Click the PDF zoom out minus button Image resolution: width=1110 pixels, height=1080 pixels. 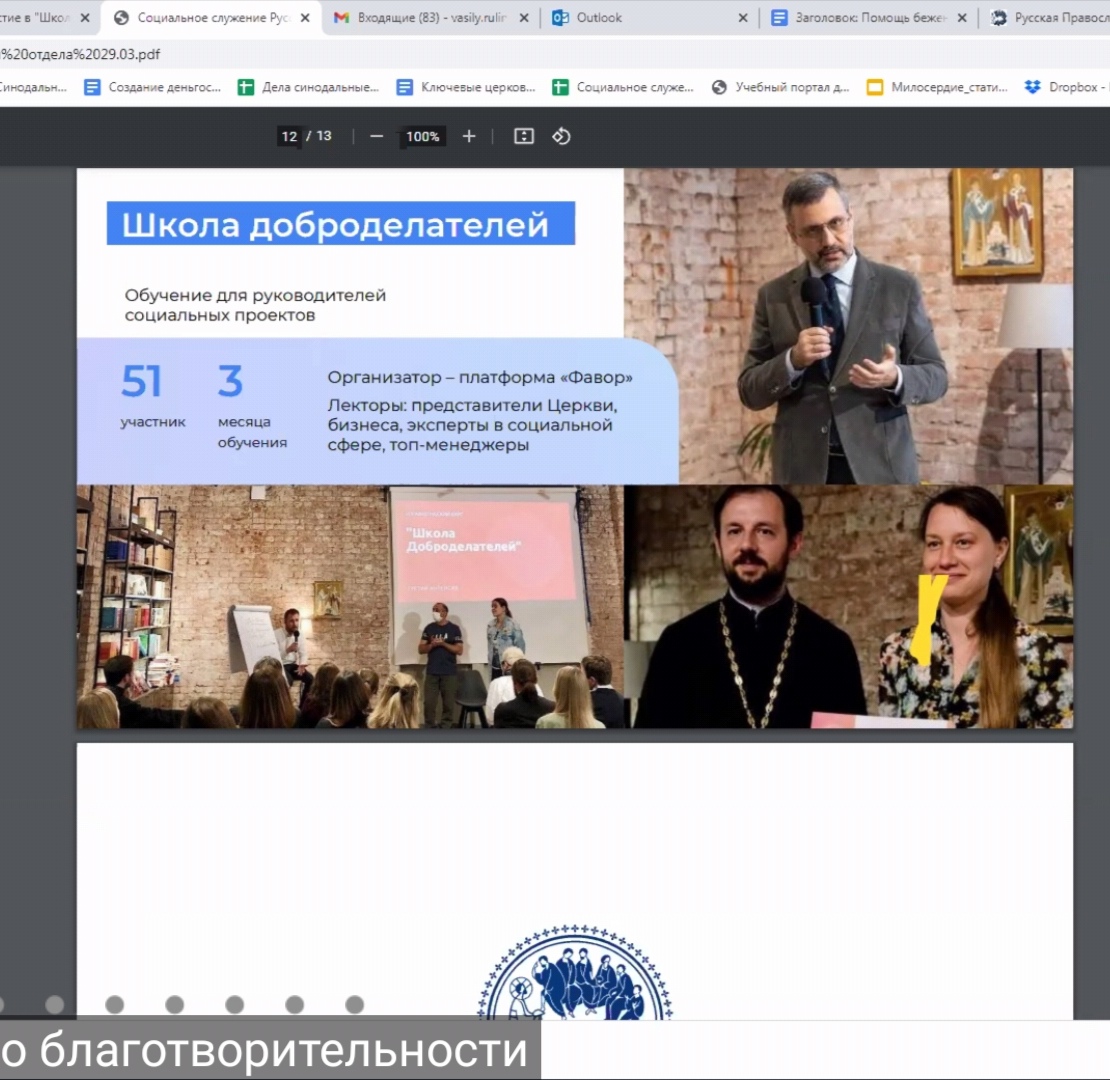[x=376, y=136]
